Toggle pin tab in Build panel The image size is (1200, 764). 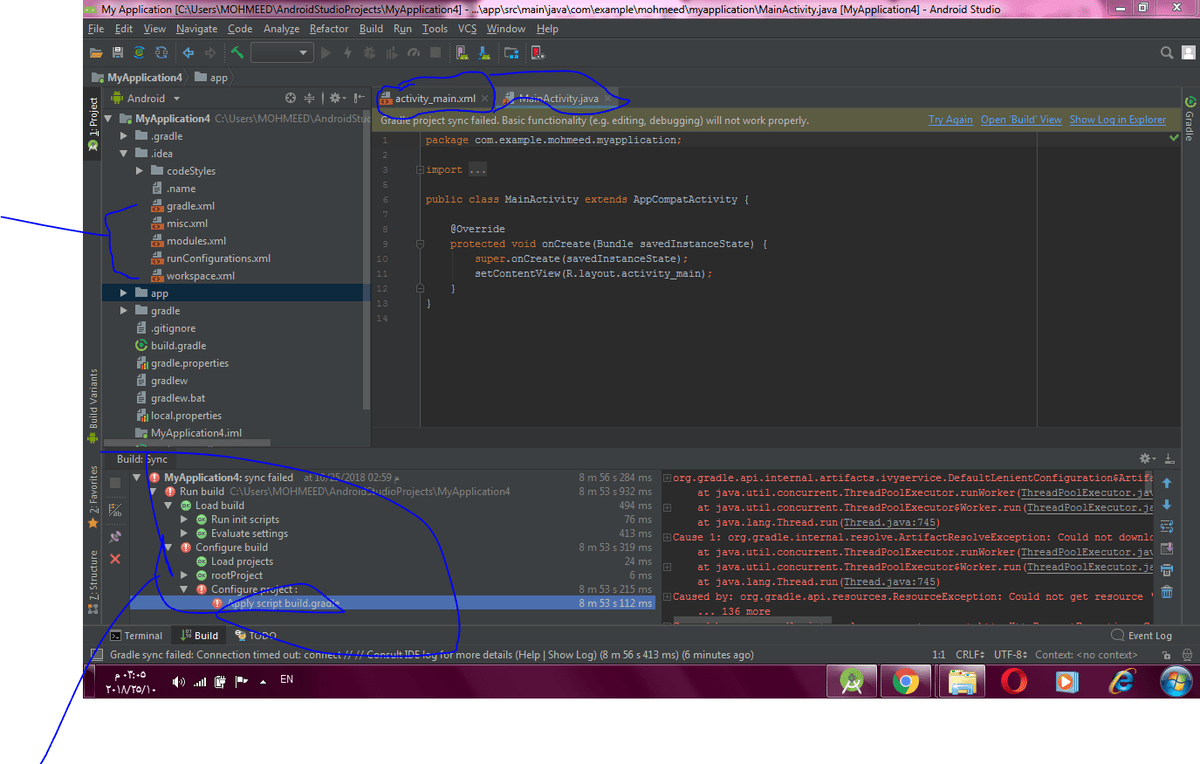point(115,537)
